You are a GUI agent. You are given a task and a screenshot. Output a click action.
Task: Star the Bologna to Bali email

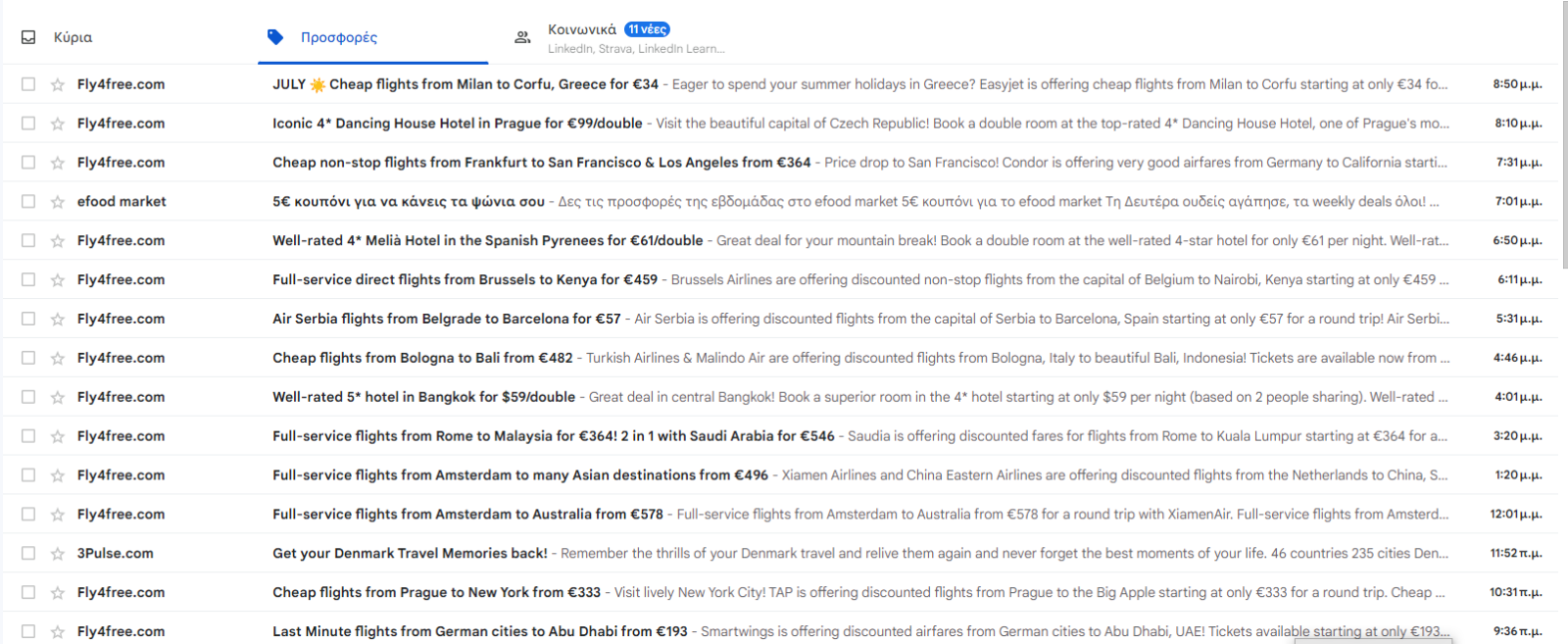click(x=58, y=359)
